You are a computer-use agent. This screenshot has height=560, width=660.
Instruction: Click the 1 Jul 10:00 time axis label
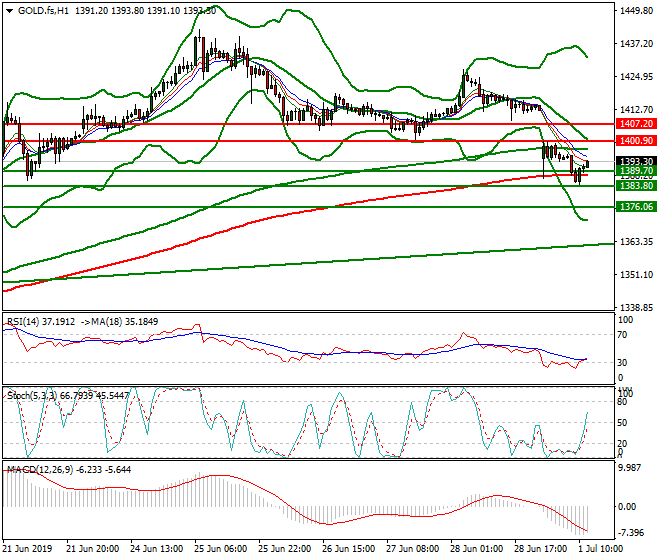coord(601,549)
